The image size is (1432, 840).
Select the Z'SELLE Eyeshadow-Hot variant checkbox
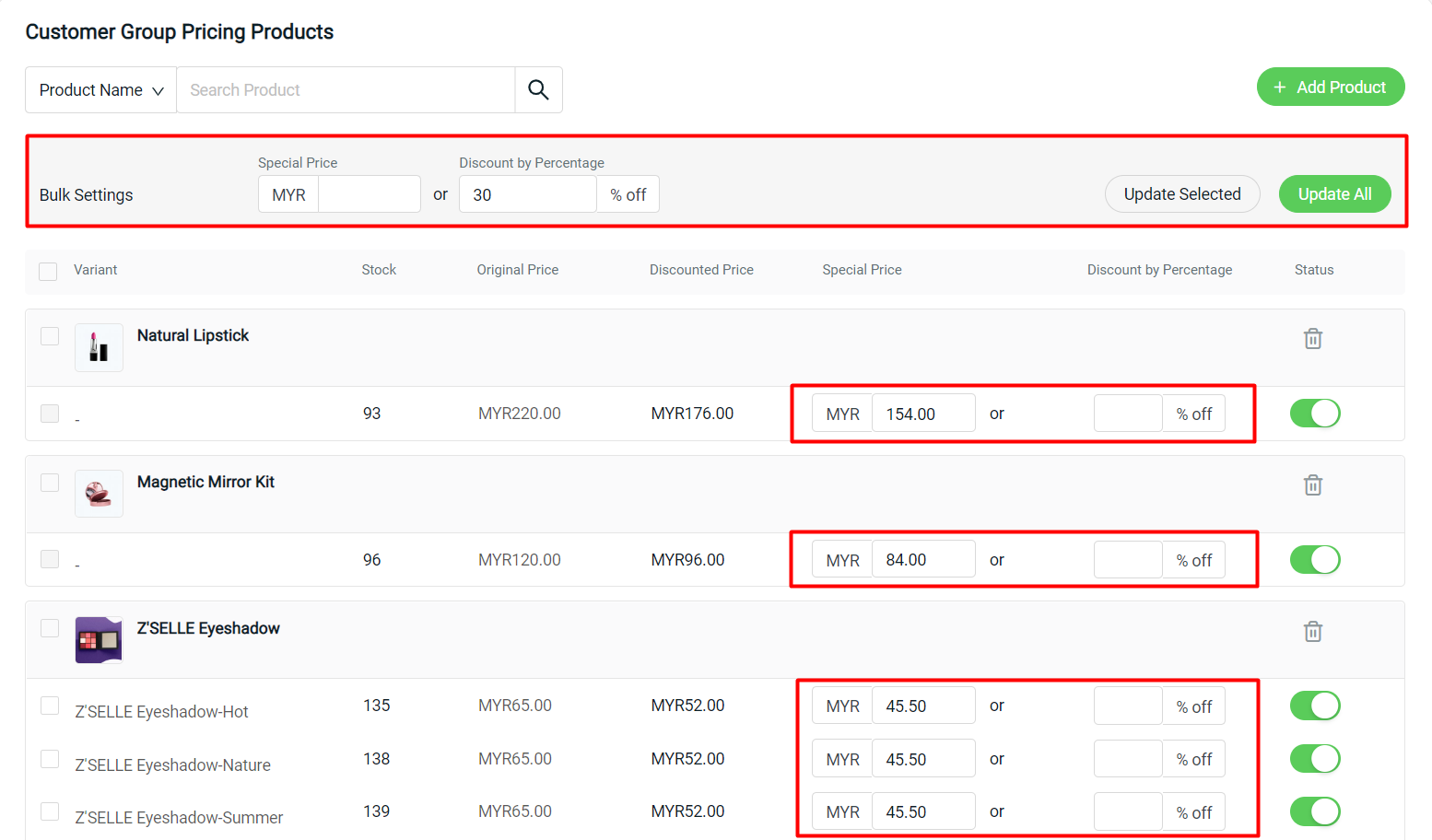(49, 706)
